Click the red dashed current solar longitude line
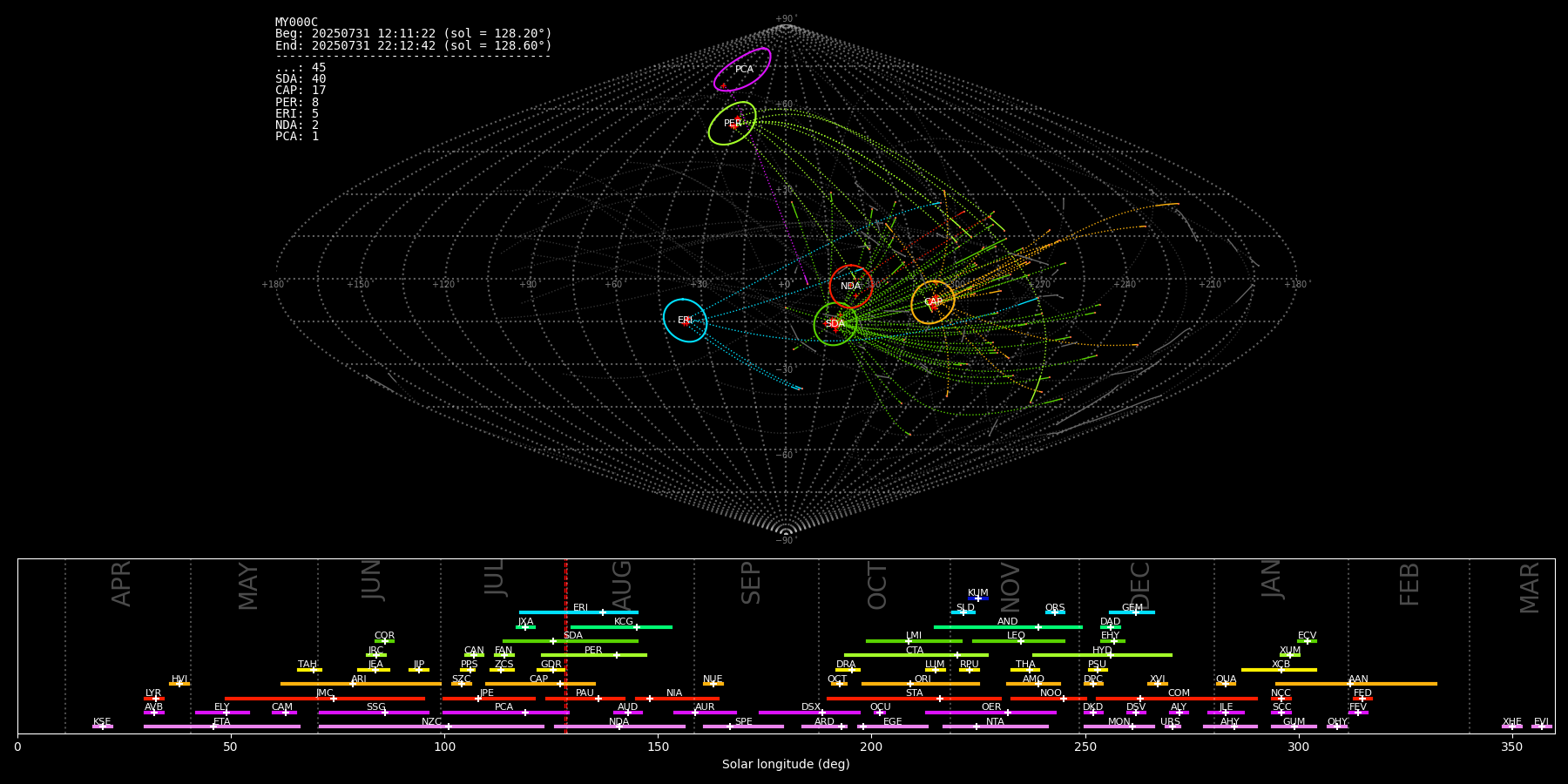 566,645
